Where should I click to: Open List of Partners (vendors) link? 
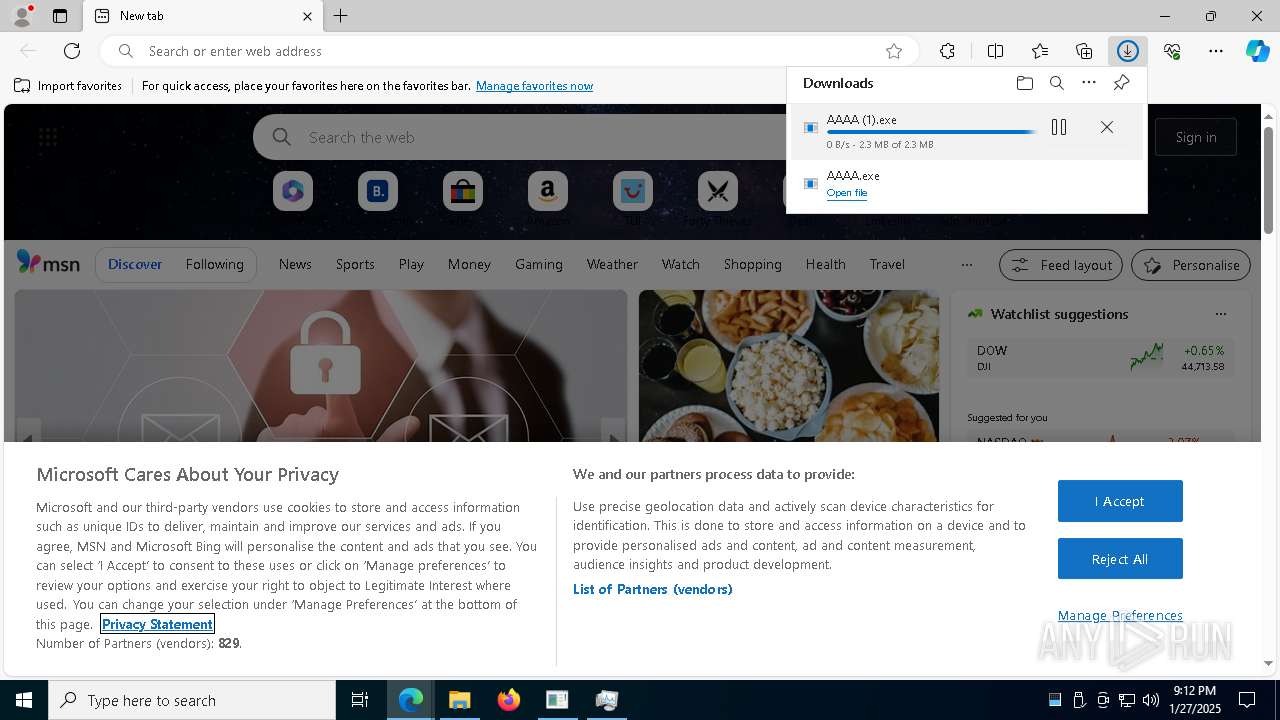point(653,589)
